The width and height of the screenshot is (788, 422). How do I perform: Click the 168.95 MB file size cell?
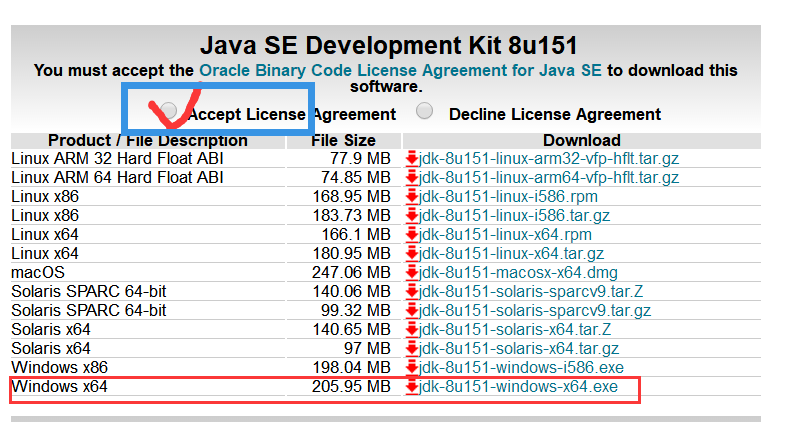352,196
